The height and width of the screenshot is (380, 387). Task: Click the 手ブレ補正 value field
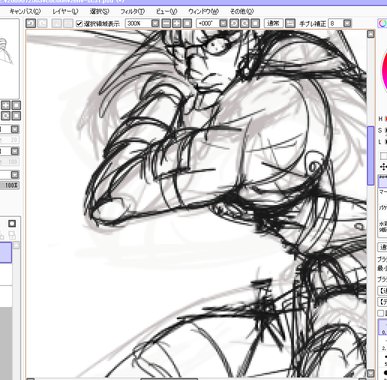pos(336,23)
